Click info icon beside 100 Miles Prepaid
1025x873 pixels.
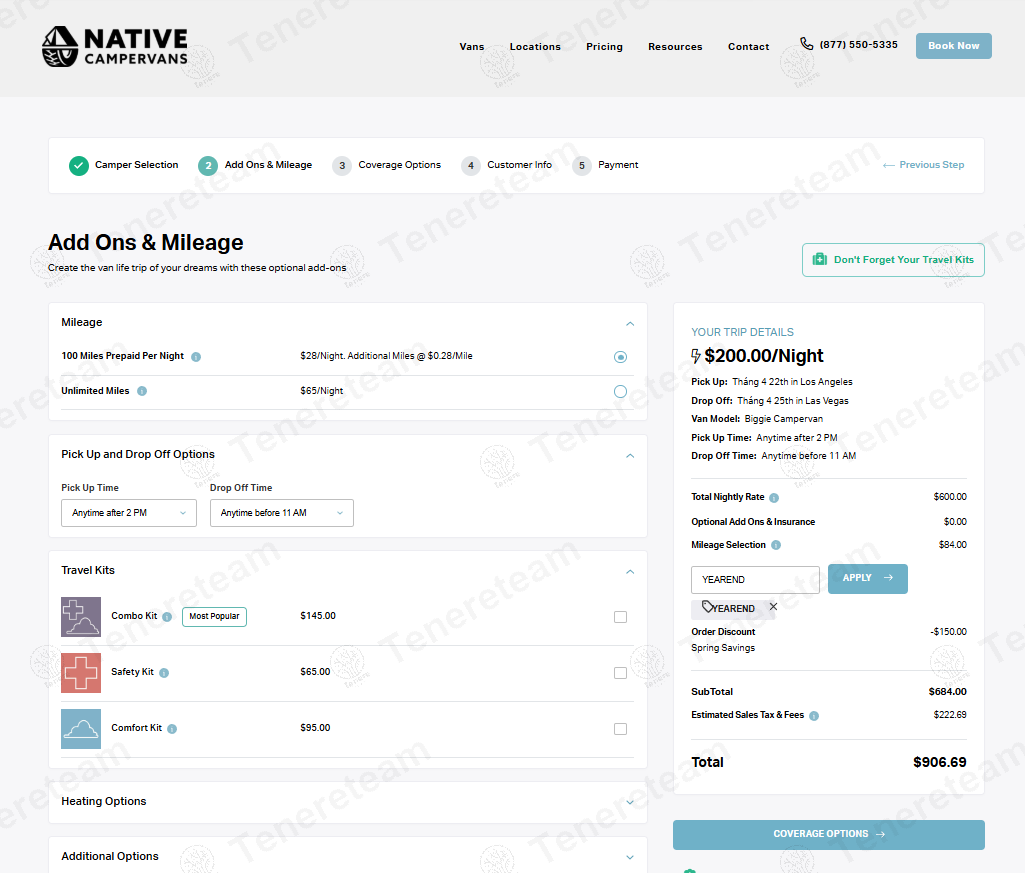coord(196,357)
